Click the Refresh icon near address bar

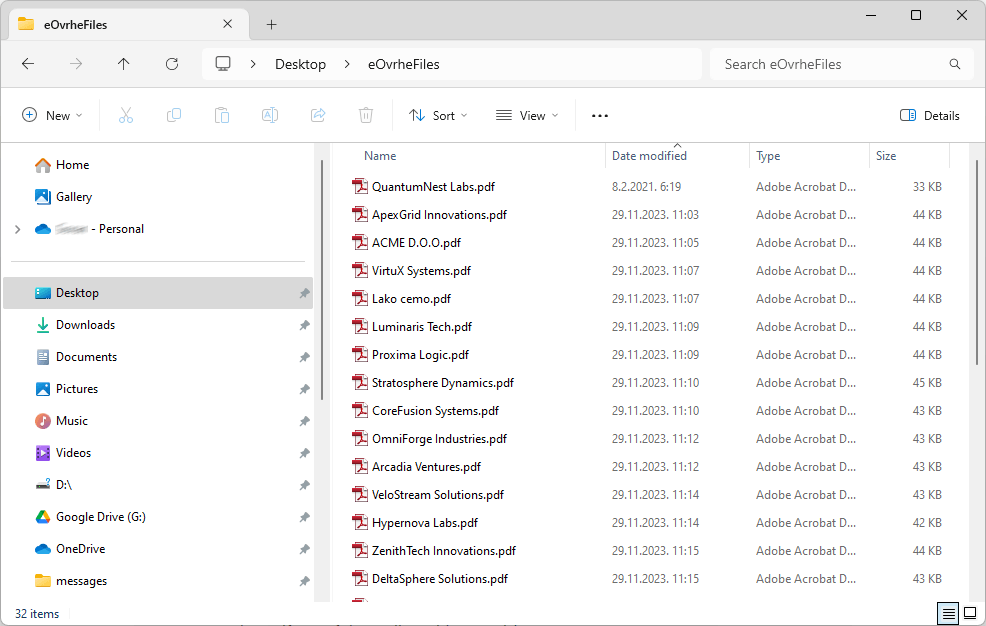pyautogui.click(x=172, y=64)
